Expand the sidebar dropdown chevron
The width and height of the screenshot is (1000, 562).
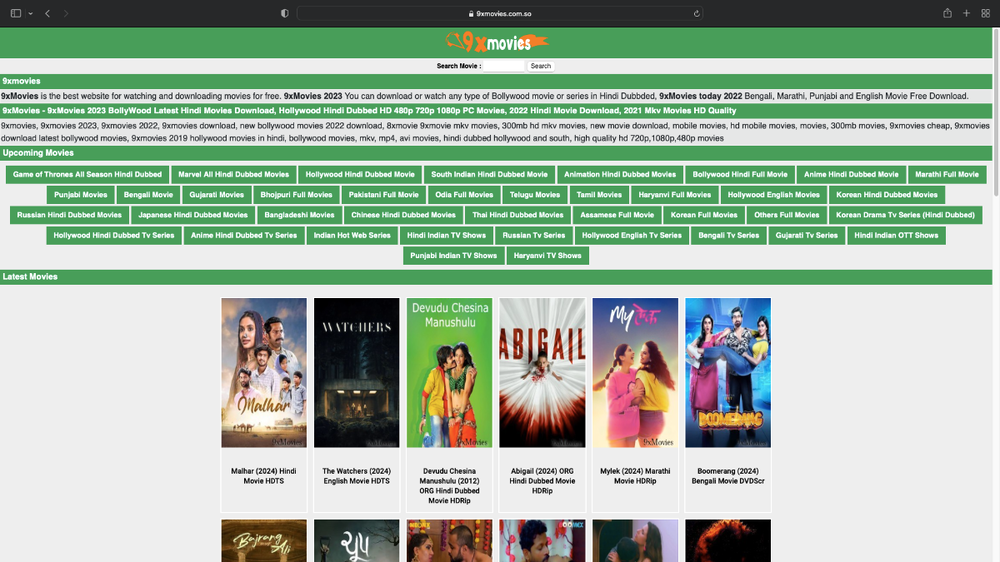click(x=31, y=13)
